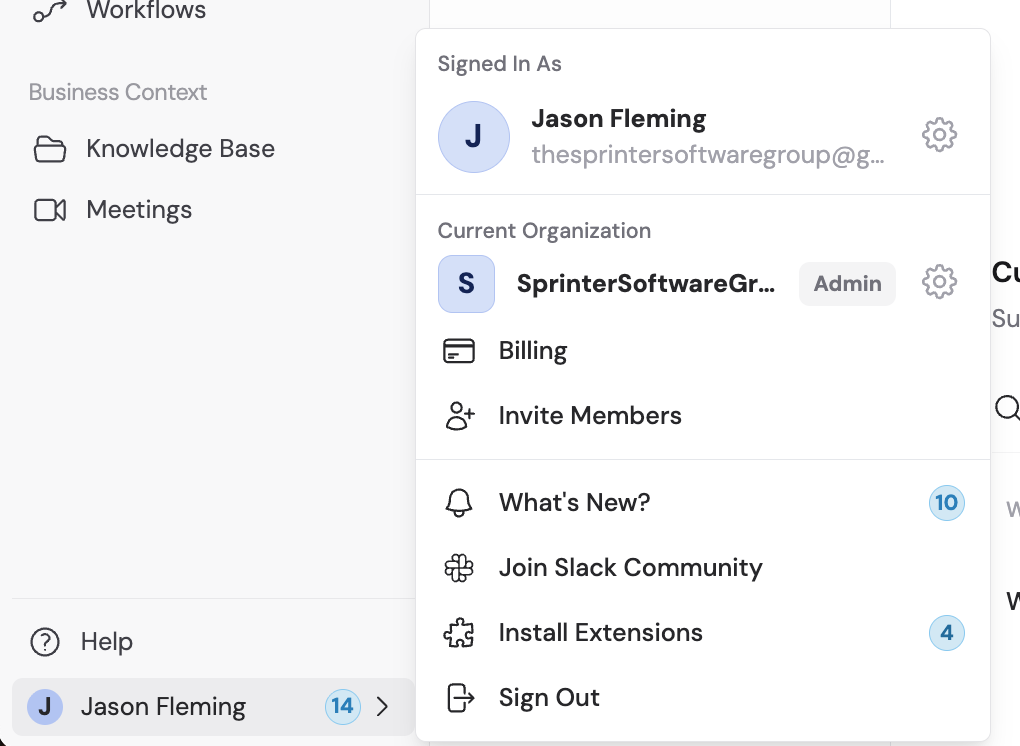Click the Install Extensions puzzle icon
The width and height of the screenshot is (1020, 746).
pos(459,632)
